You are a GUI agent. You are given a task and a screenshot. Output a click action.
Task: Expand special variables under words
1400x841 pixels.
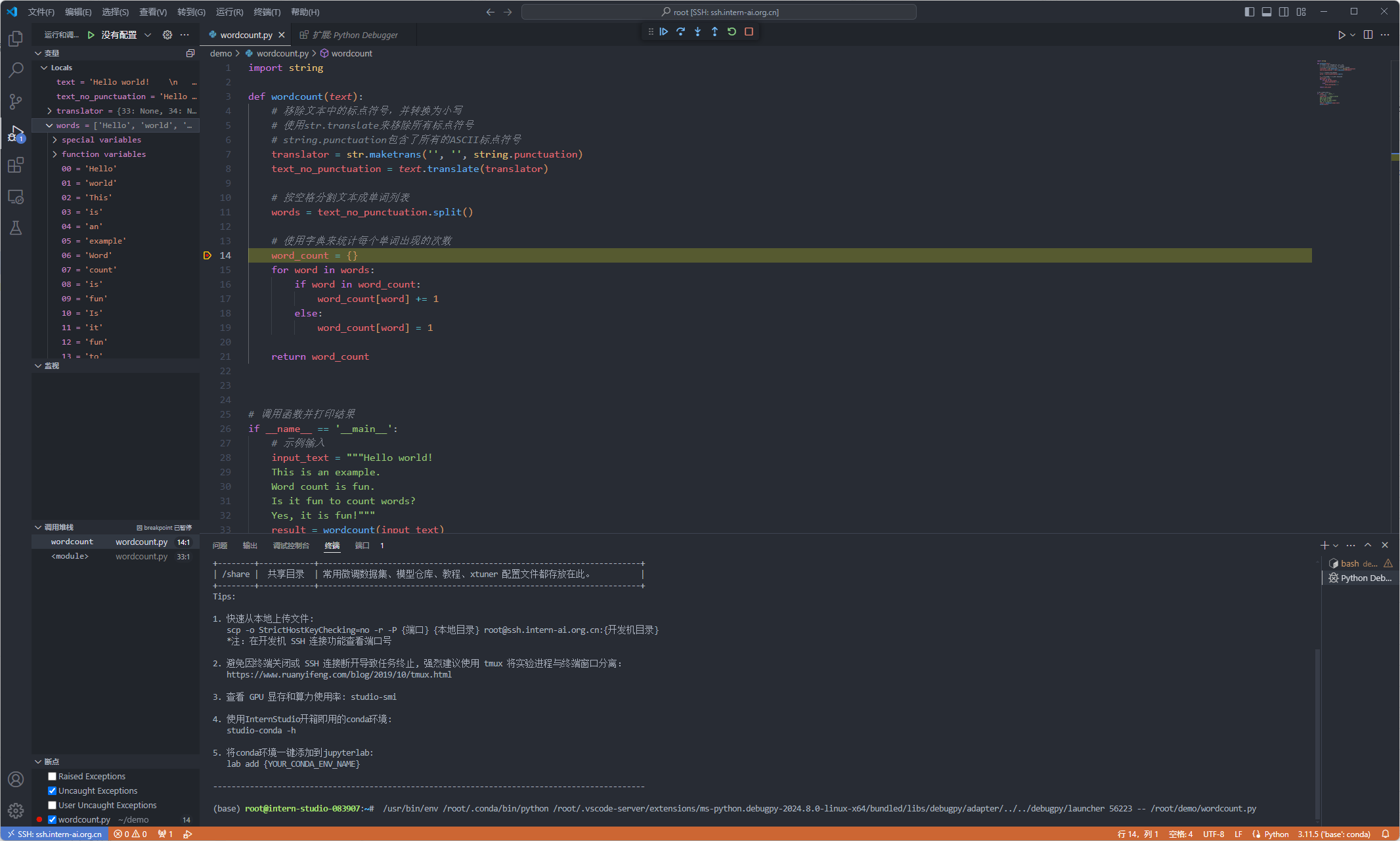click(55, 140)
